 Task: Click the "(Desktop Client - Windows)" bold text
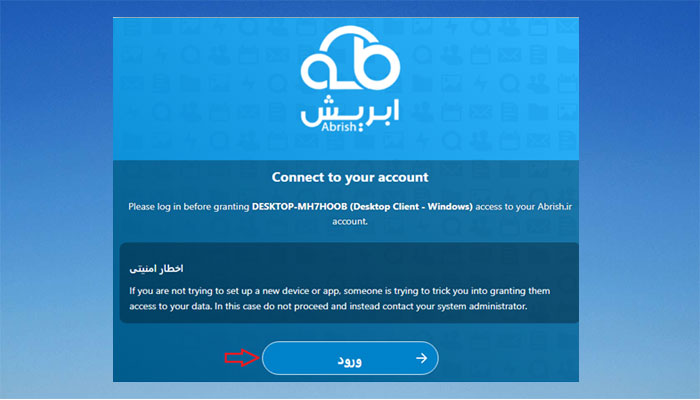tap(411, 207)
